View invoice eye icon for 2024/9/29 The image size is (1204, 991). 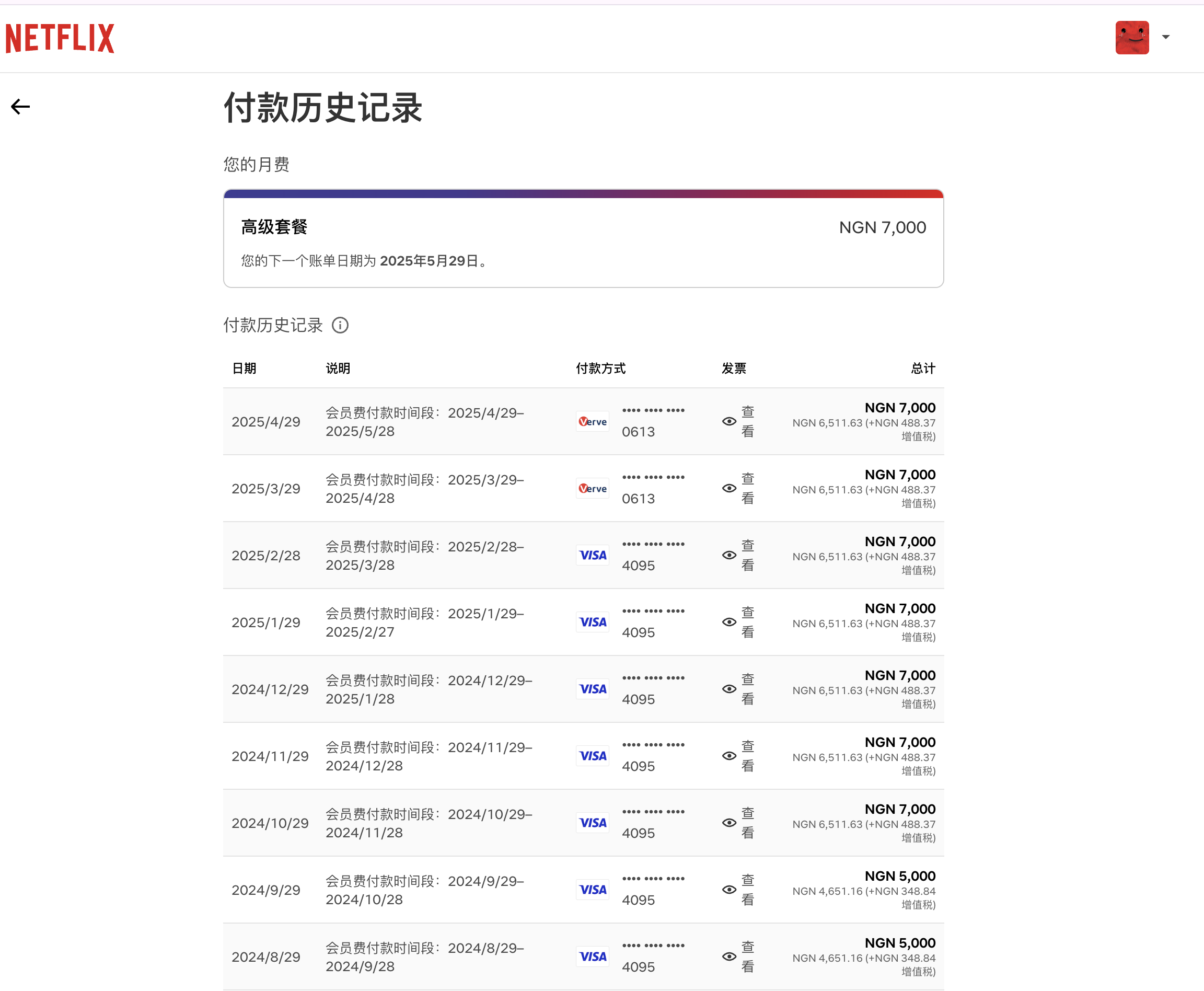coord(728,890)
